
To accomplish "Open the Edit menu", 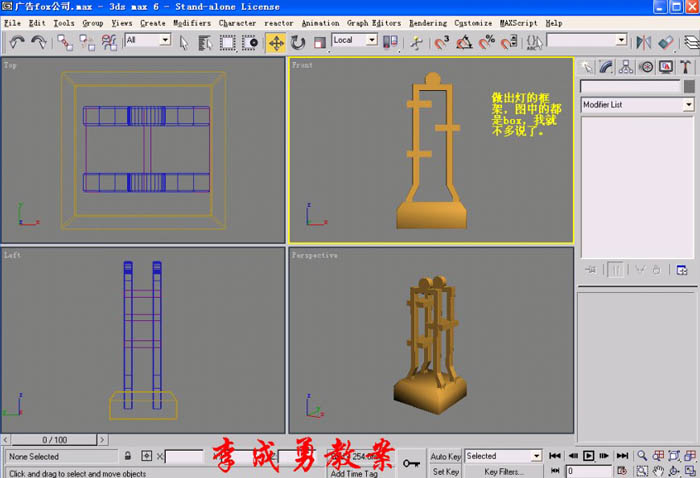I will coord(37,23).
